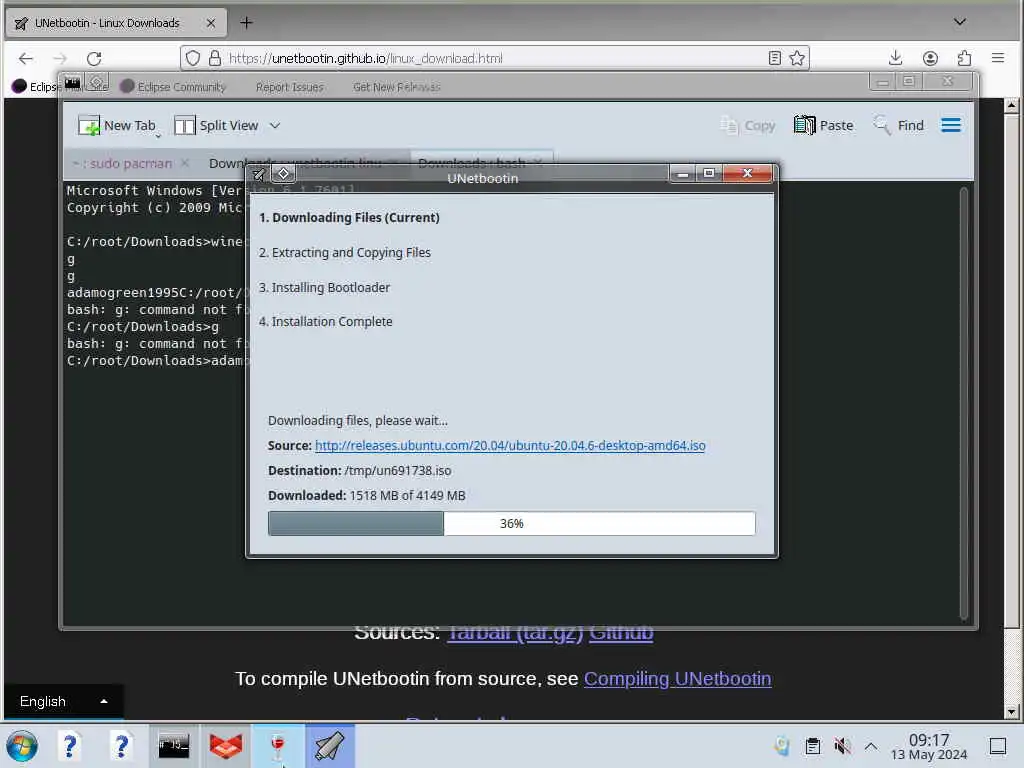1024x768 pixels.
Task: Go back in the browser
Action: click(25, 58)
